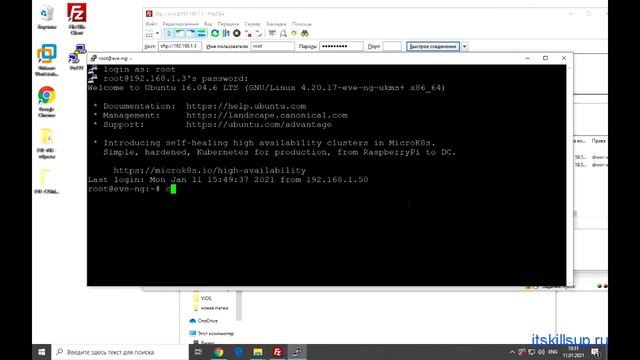Open Task View on the taskbar

(198, 352)
